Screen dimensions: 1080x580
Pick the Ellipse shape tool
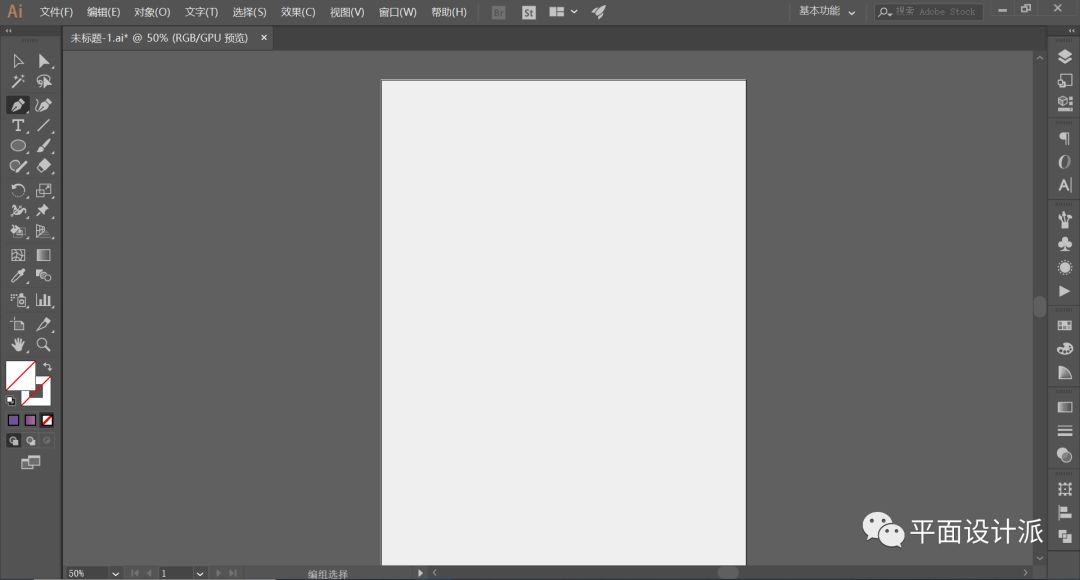pos(18,146)
